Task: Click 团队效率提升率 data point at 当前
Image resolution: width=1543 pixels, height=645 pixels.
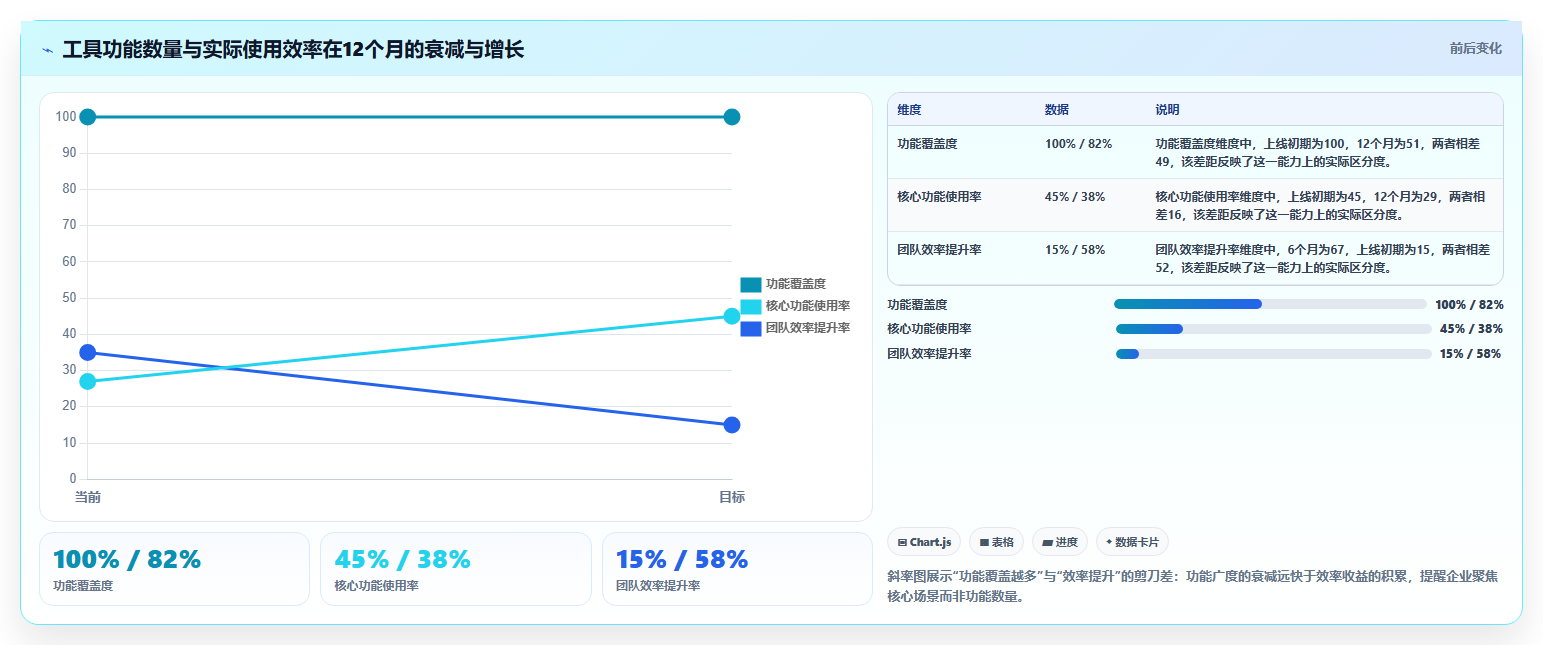Action: click(88, 352)
